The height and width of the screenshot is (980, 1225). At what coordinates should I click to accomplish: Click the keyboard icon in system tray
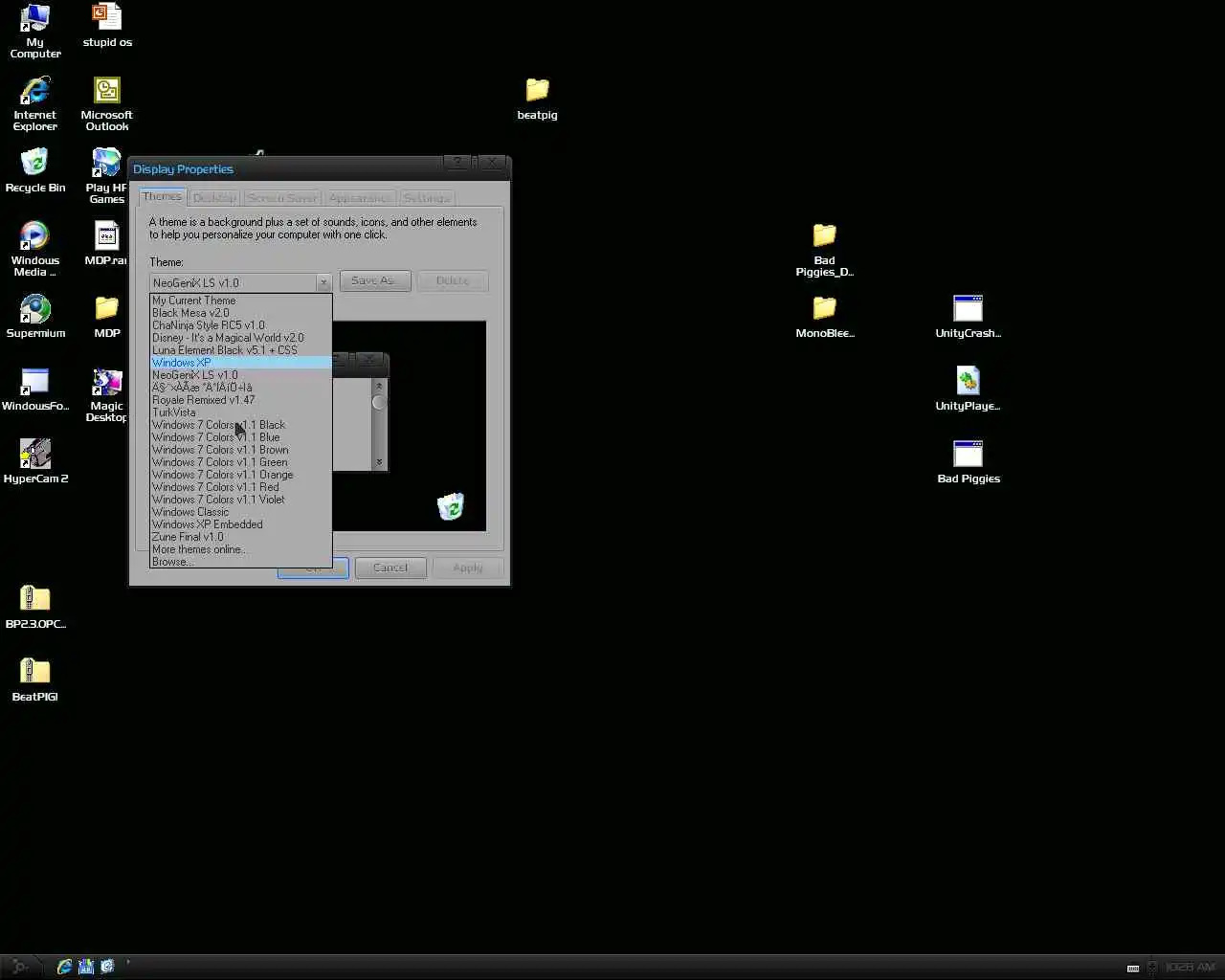point(1133,968)
